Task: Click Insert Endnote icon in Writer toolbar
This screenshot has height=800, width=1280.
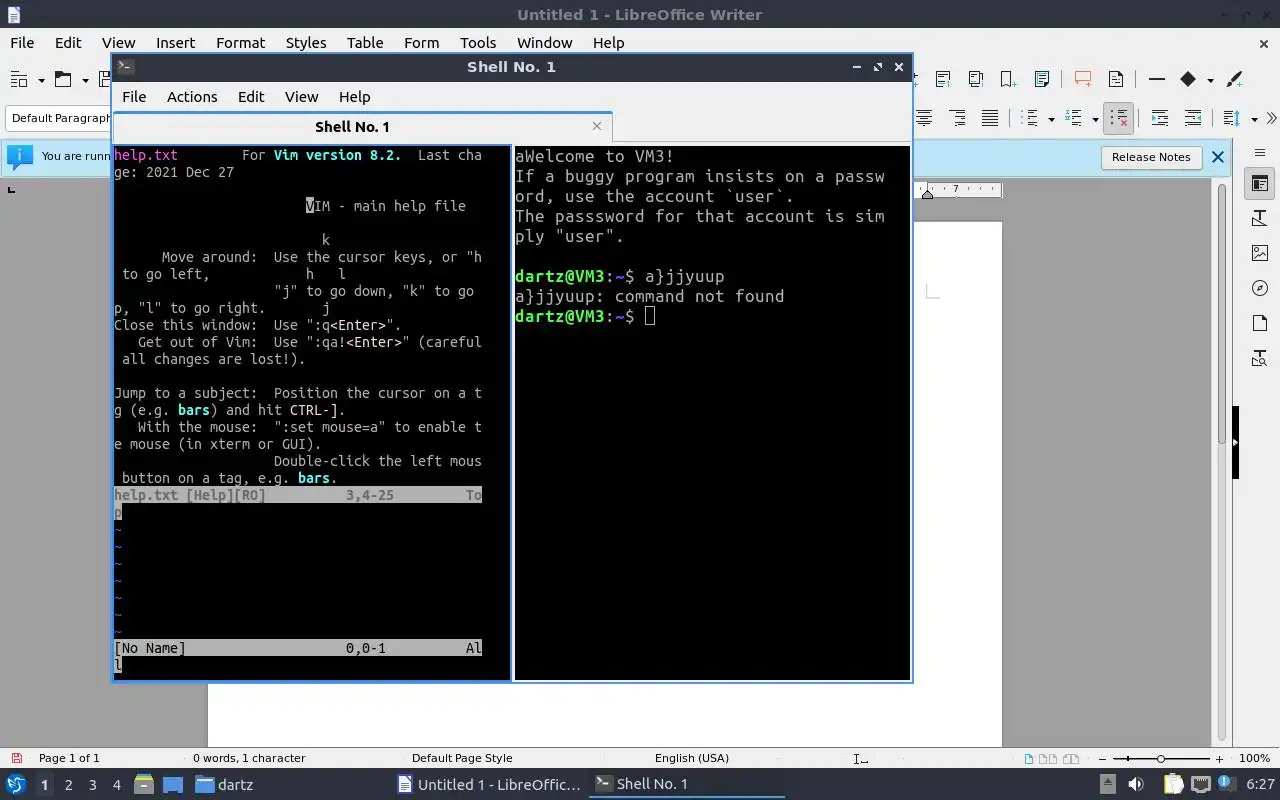Action: (975, 79)
